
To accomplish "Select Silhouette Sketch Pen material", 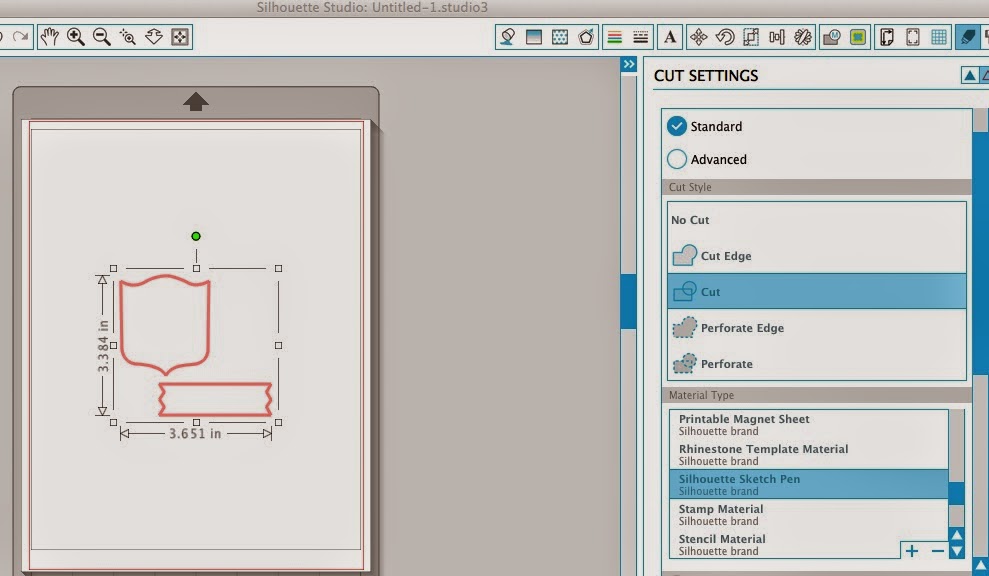I will pyautogui.click(x=809, y=485).
